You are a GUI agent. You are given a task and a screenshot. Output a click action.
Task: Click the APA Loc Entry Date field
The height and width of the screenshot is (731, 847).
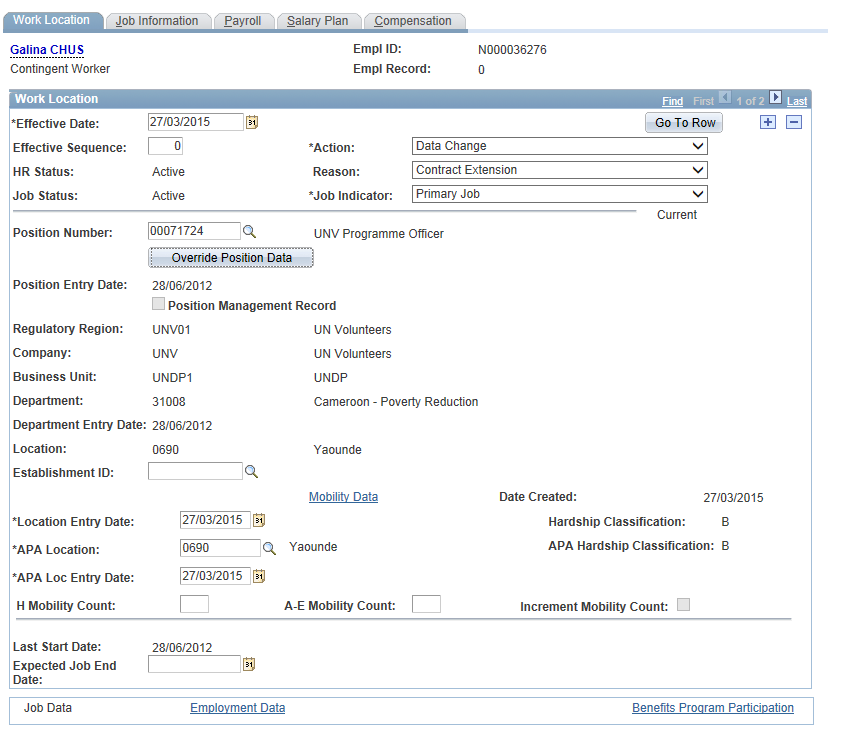pyautogui.click(x=215, y=576)
